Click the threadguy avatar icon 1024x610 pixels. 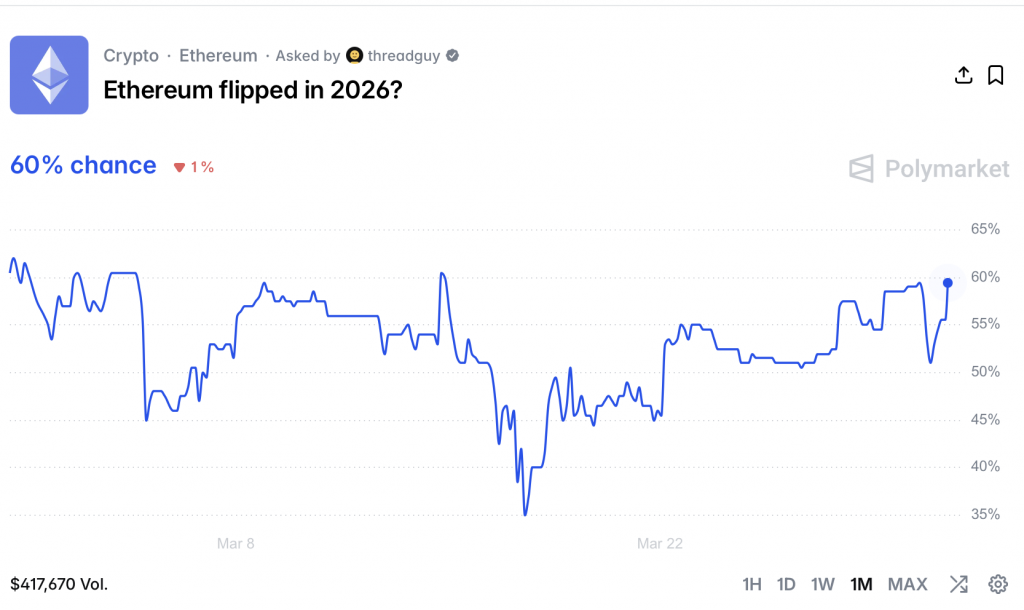coord(354,56)
